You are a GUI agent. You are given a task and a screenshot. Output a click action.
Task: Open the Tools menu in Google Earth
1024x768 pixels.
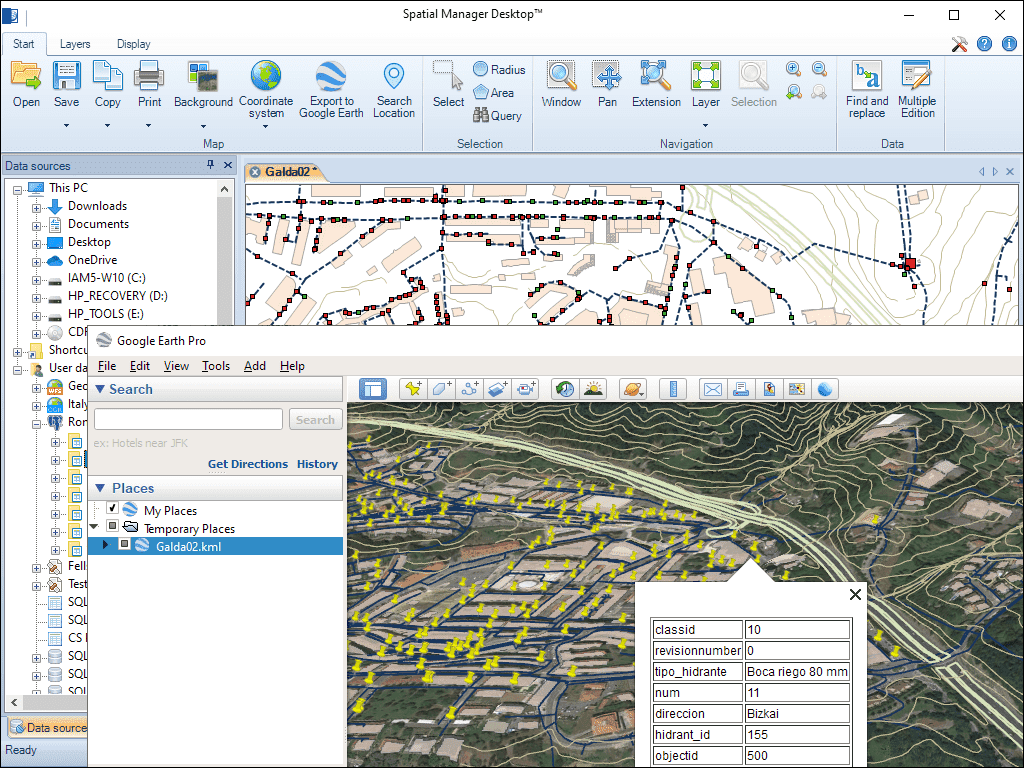coord(216,366)
